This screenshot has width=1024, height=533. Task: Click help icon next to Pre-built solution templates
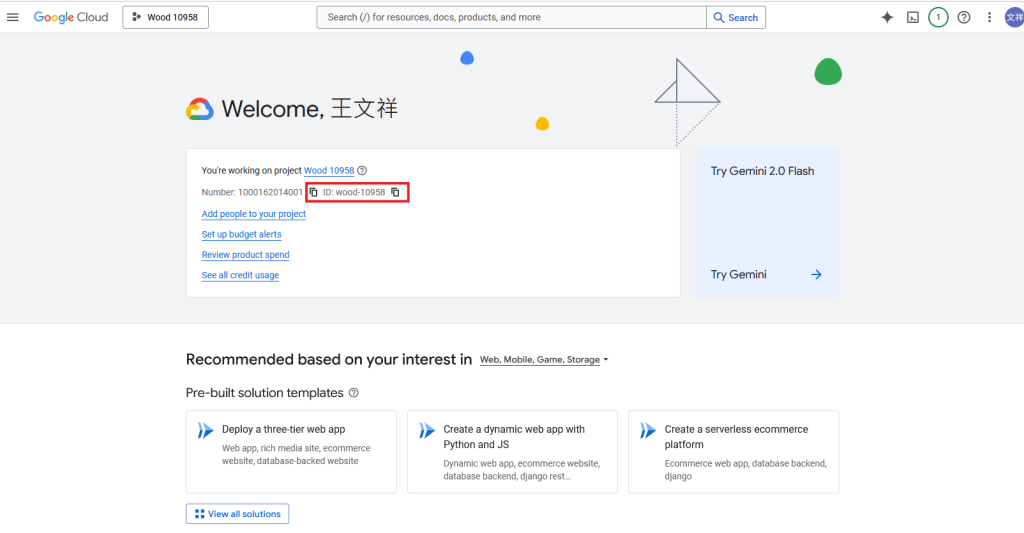point(353,393)
